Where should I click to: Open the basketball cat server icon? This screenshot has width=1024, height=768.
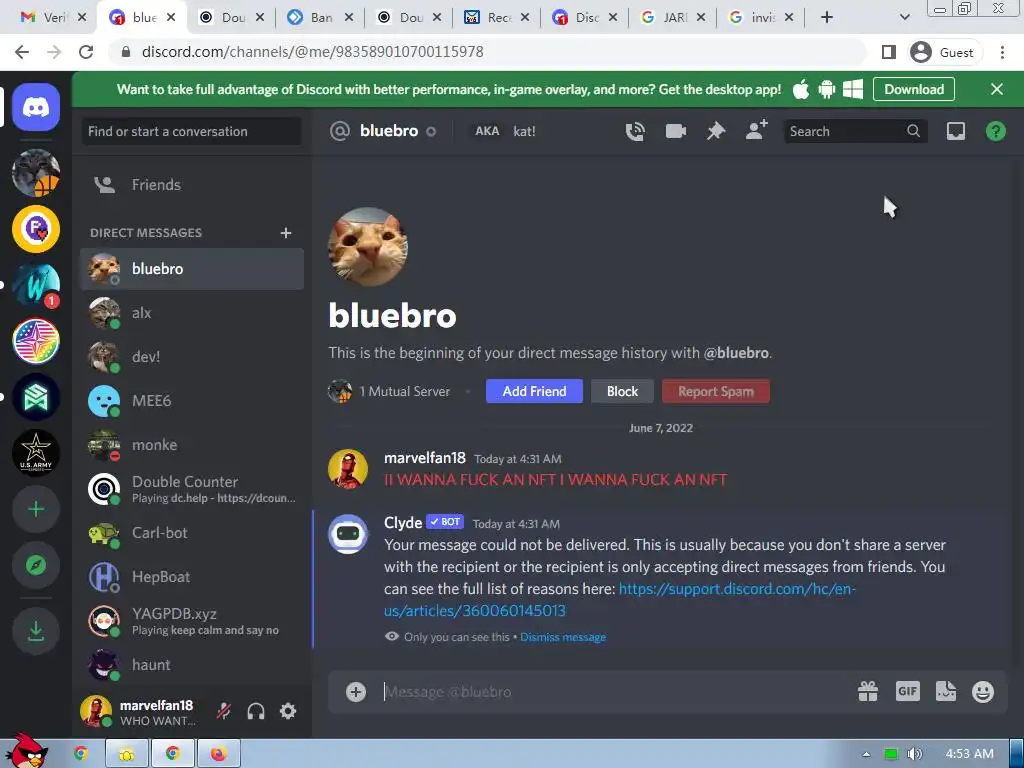pyautogui.click(x=36, y=173)
